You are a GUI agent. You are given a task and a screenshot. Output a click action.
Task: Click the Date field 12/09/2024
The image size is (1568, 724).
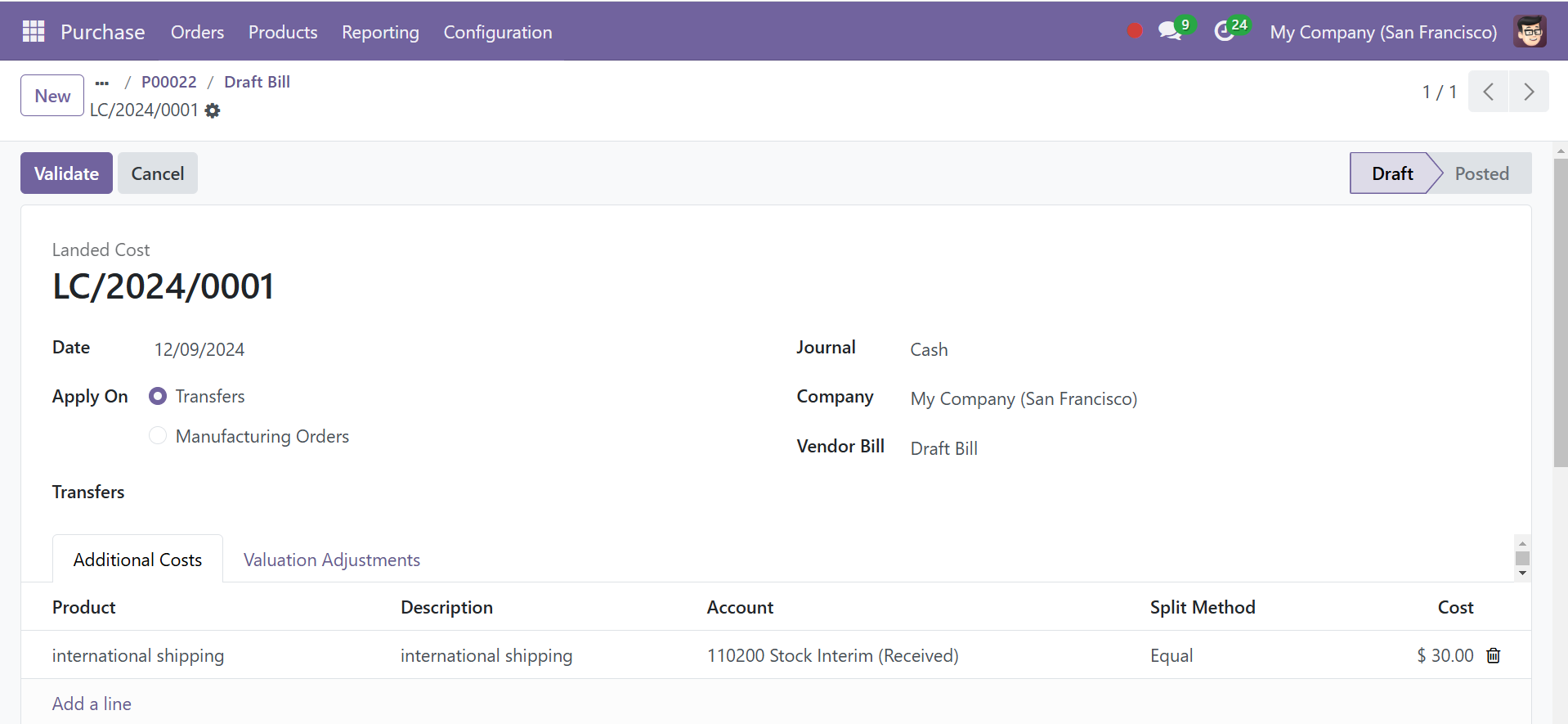[199, 350]
